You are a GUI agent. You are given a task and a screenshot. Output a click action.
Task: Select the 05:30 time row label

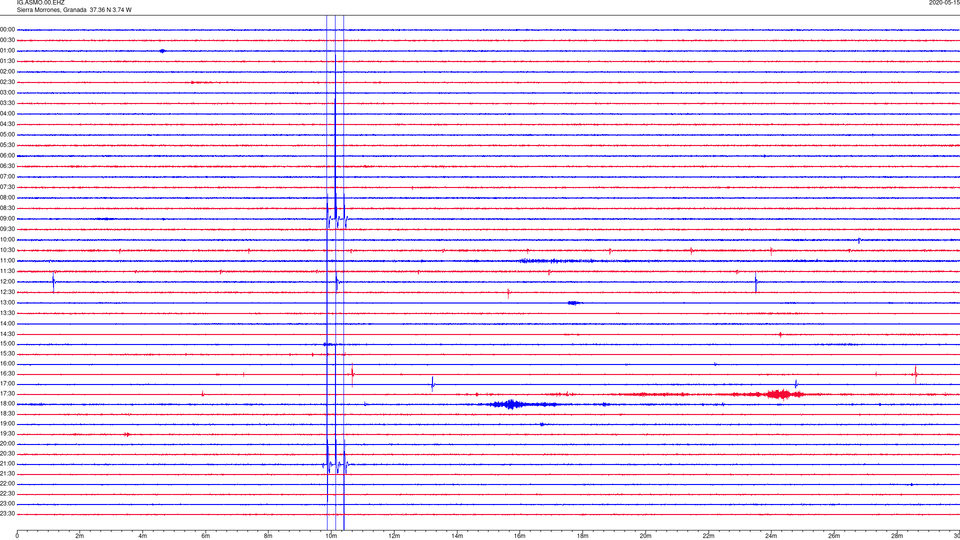[x=7, y=145]
